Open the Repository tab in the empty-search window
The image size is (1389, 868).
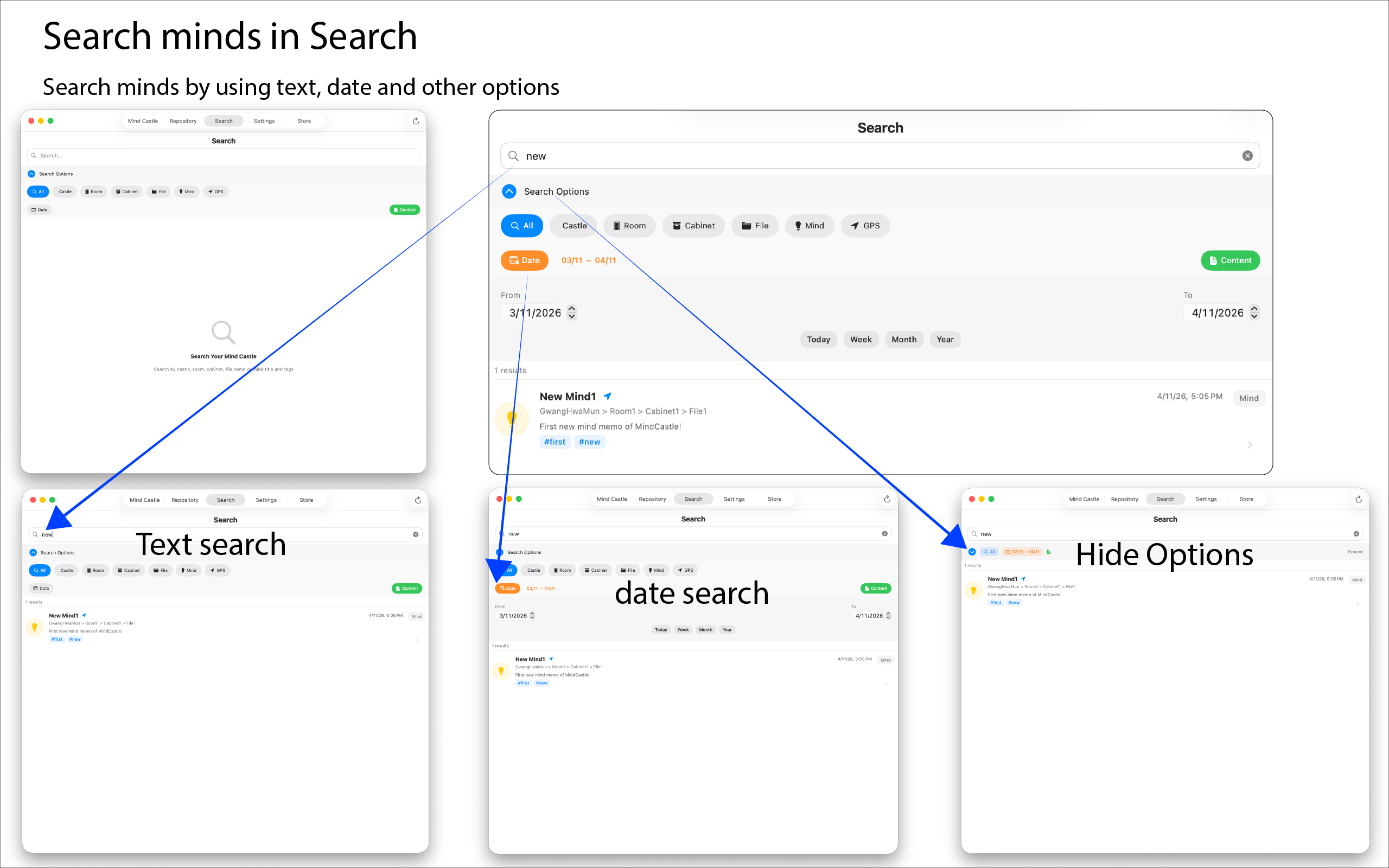(183, 121)
